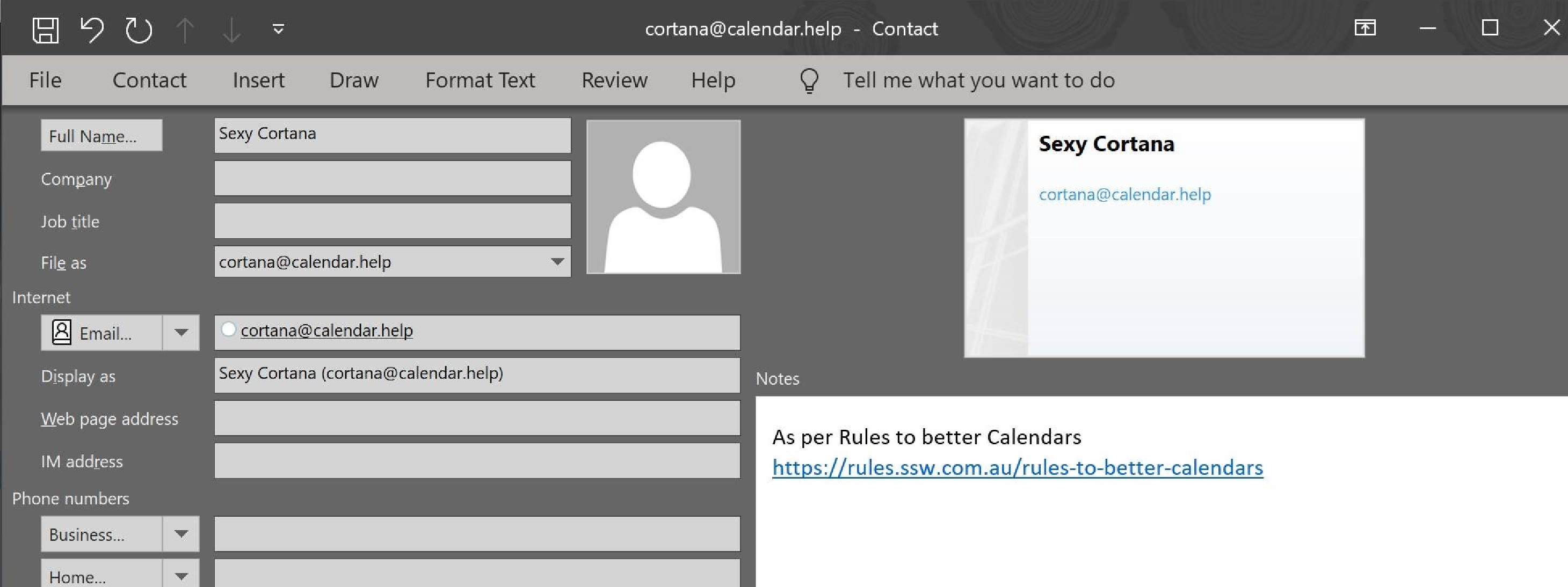Click the Save icon in quick access toolbar
Screen dimensions: 1568x587
click(x=45, y=29)
